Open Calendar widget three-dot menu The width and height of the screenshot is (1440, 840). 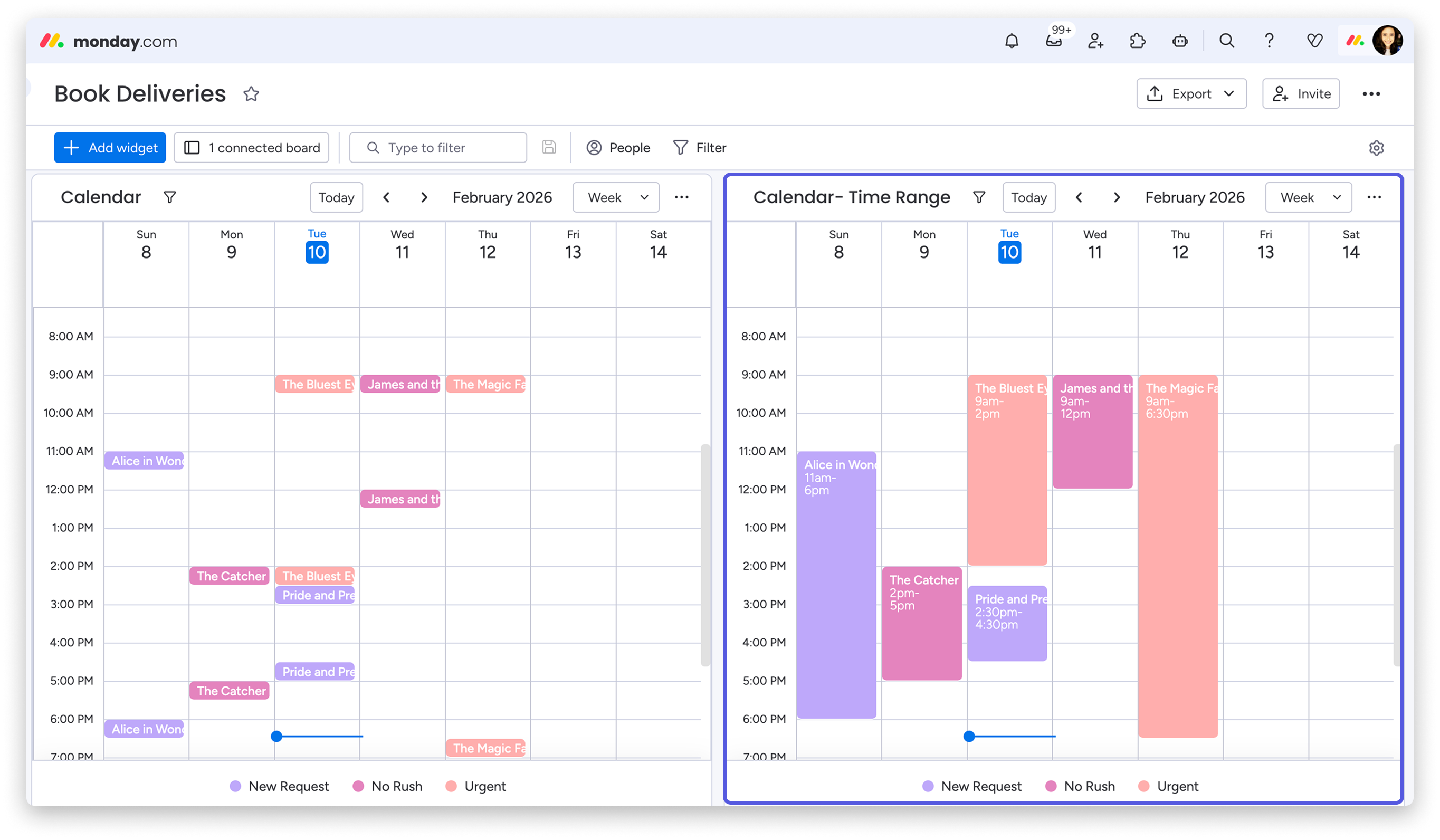(681, 198)
